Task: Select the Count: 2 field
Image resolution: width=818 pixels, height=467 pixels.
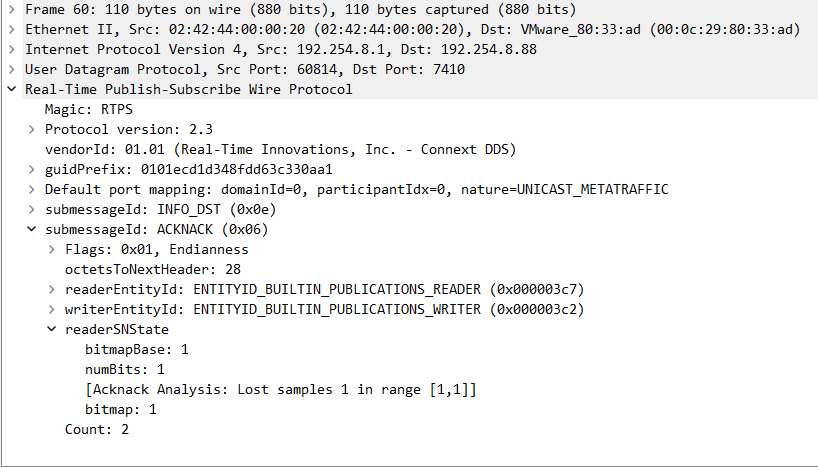Action: 97,429
